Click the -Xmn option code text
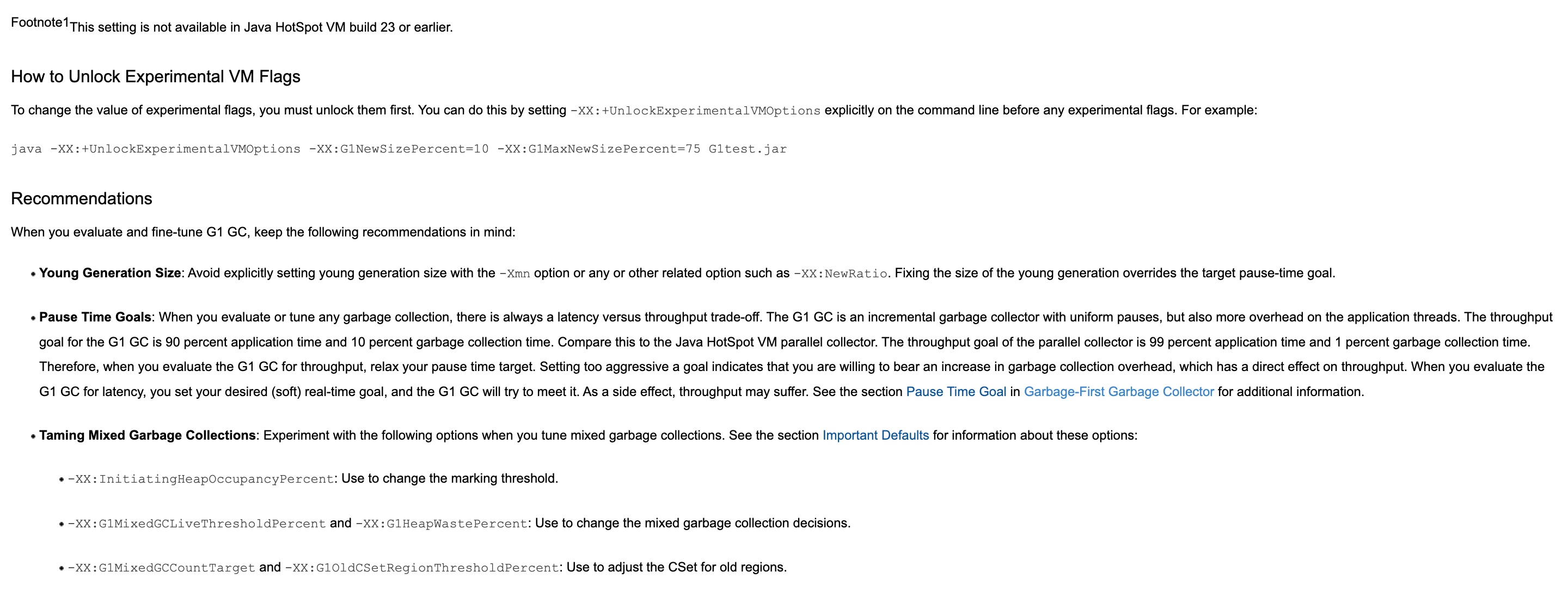 (514, 274)
